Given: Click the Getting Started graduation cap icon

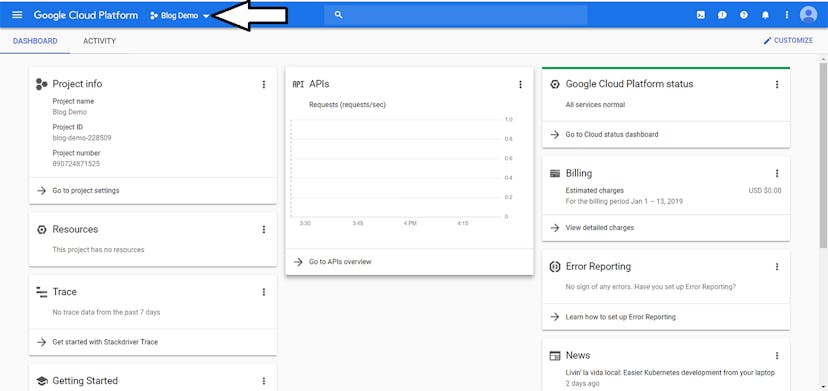Looking at the screenshot, I should click(x=41, y=381).
